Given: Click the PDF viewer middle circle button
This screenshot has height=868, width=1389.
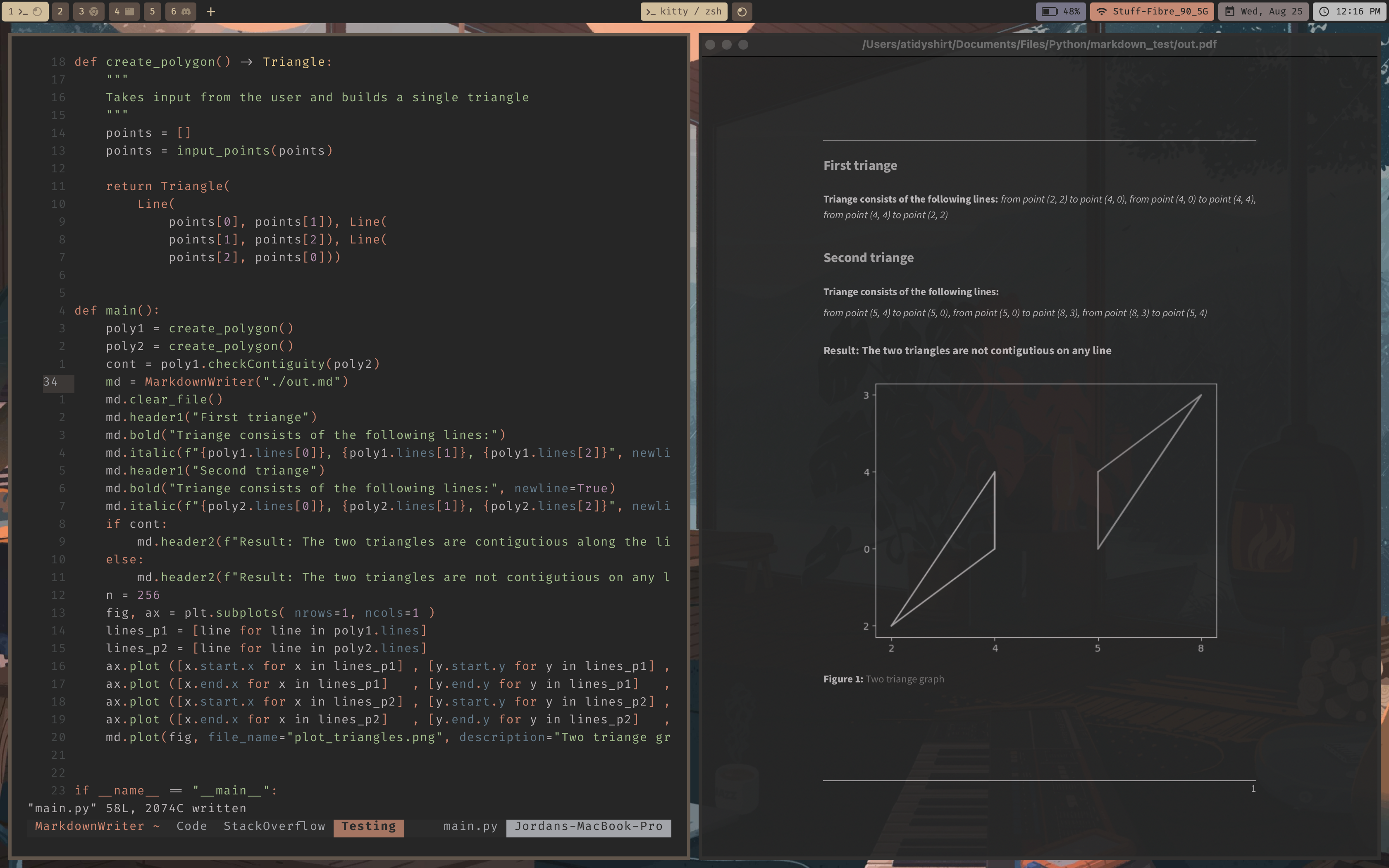Looking at the screenshot, I should pos(727,44).
